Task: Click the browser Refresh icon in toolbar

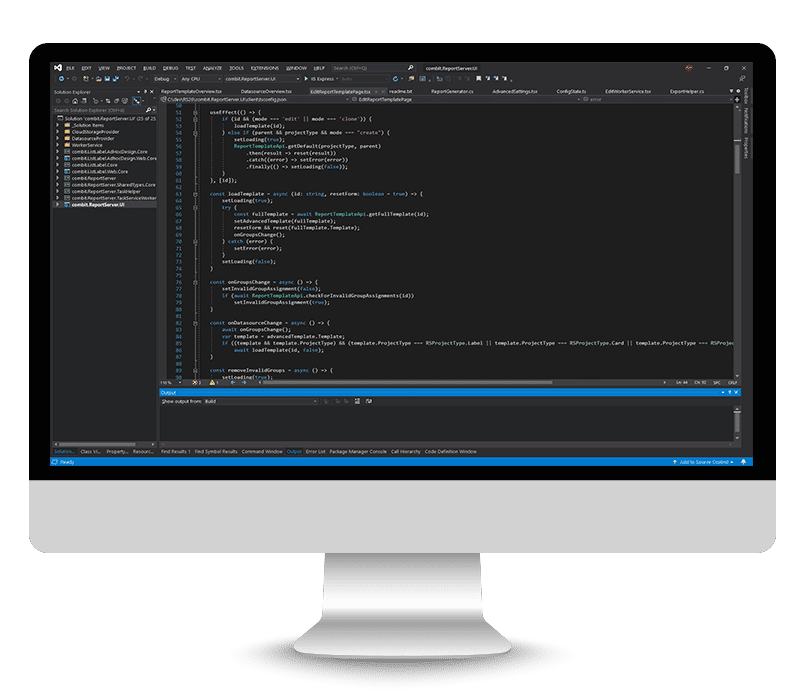Action: [395, 79]
